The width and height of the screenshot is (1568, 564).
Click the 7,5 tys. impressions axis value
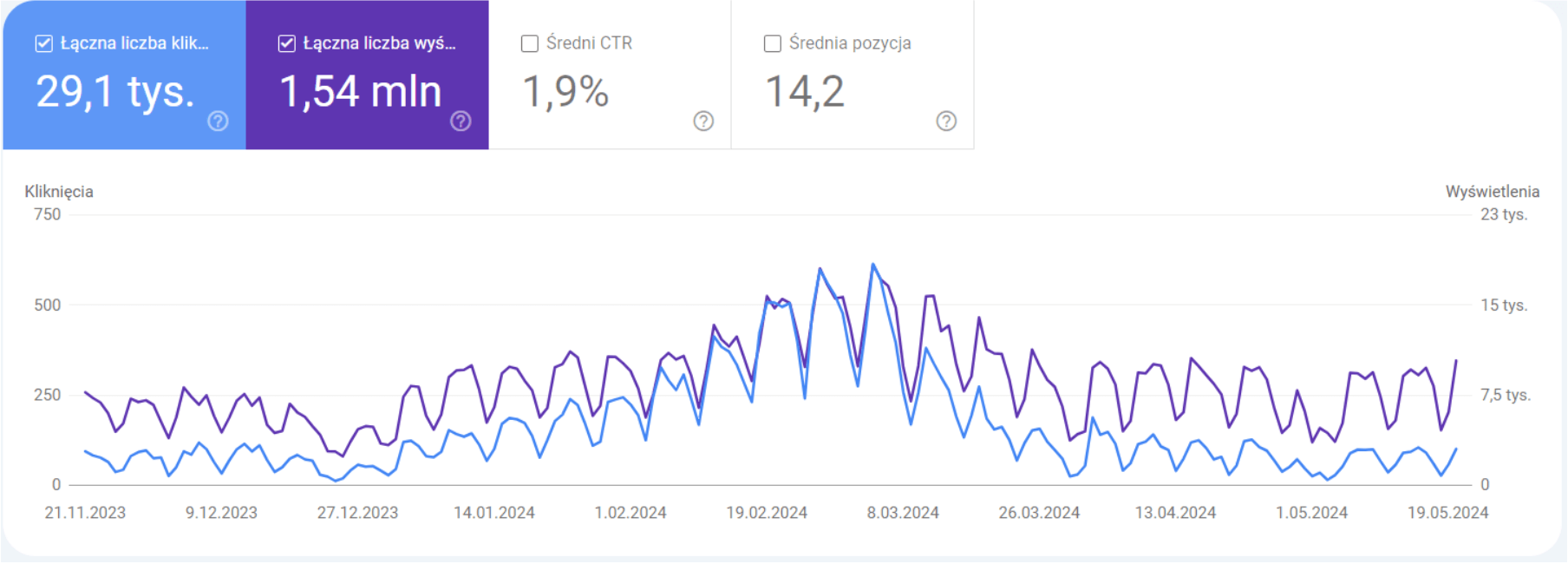point(1506,395)
